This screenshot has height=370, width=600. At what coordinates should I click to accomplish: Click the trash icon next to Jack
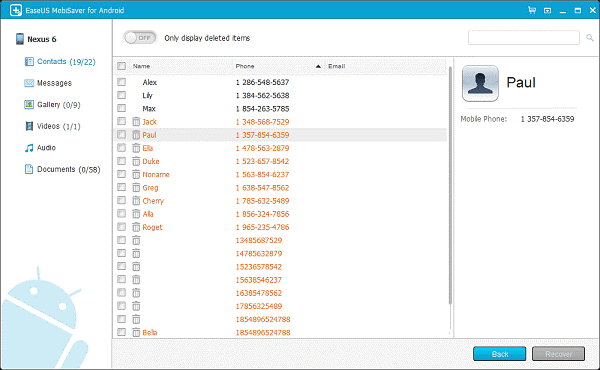(136, 122)
